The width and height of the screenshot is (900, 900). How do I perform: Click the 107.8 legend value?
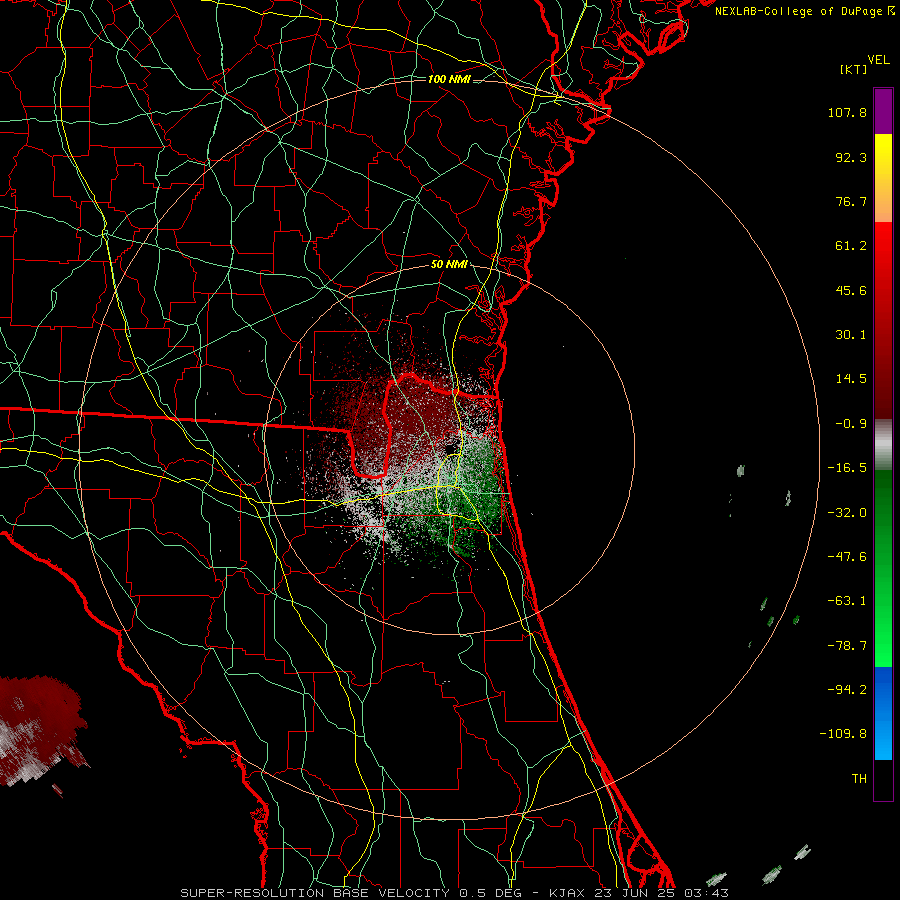point(847,112)
